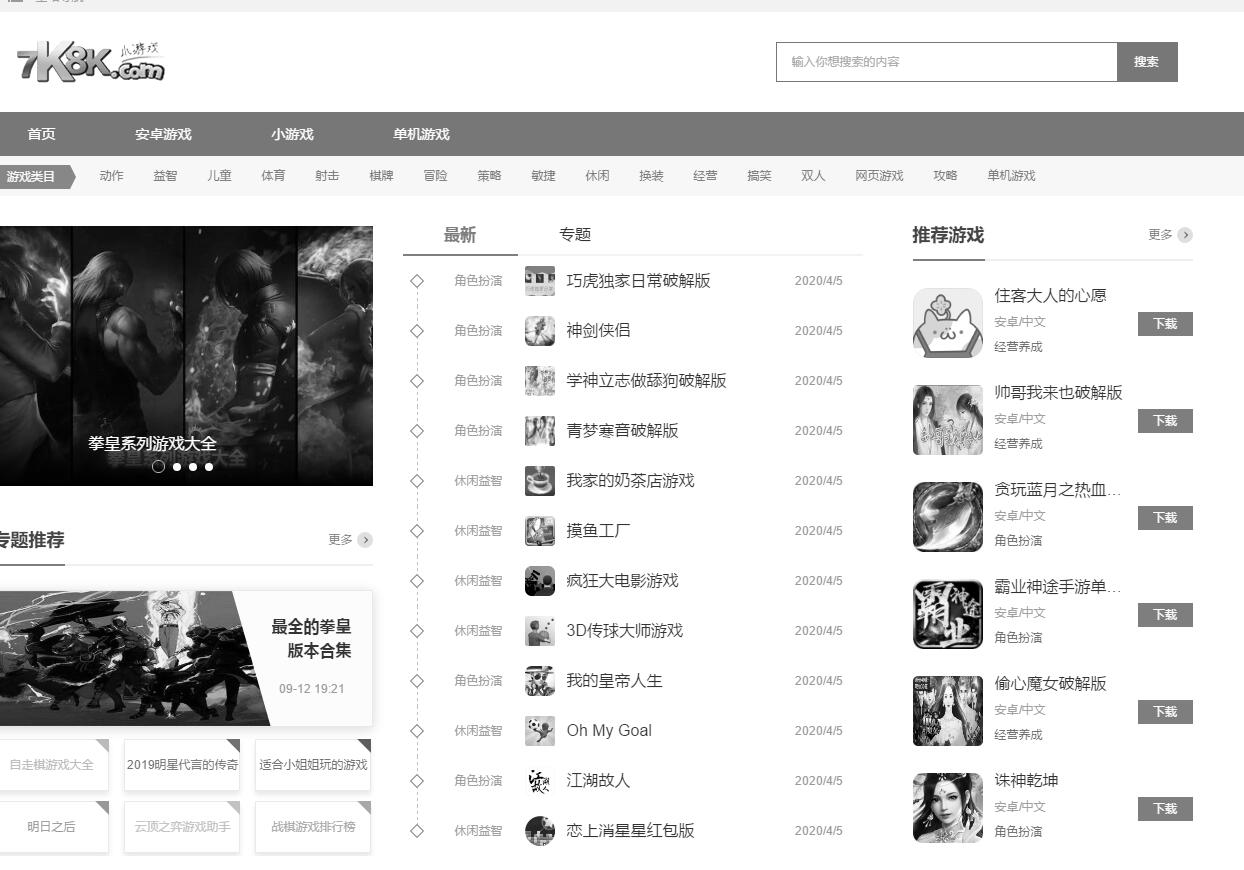The image size is (1244, 870).
Task: Choose the 棋牌 game category
Action: point(381,176)
